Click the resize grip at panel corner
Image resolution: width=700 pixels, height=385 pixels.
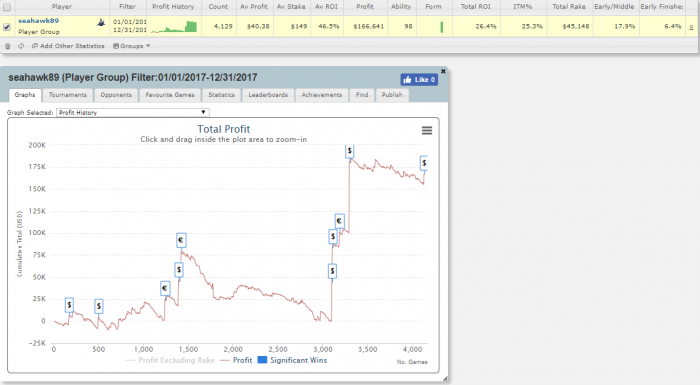pyautogui.click(x=445, y=379)
